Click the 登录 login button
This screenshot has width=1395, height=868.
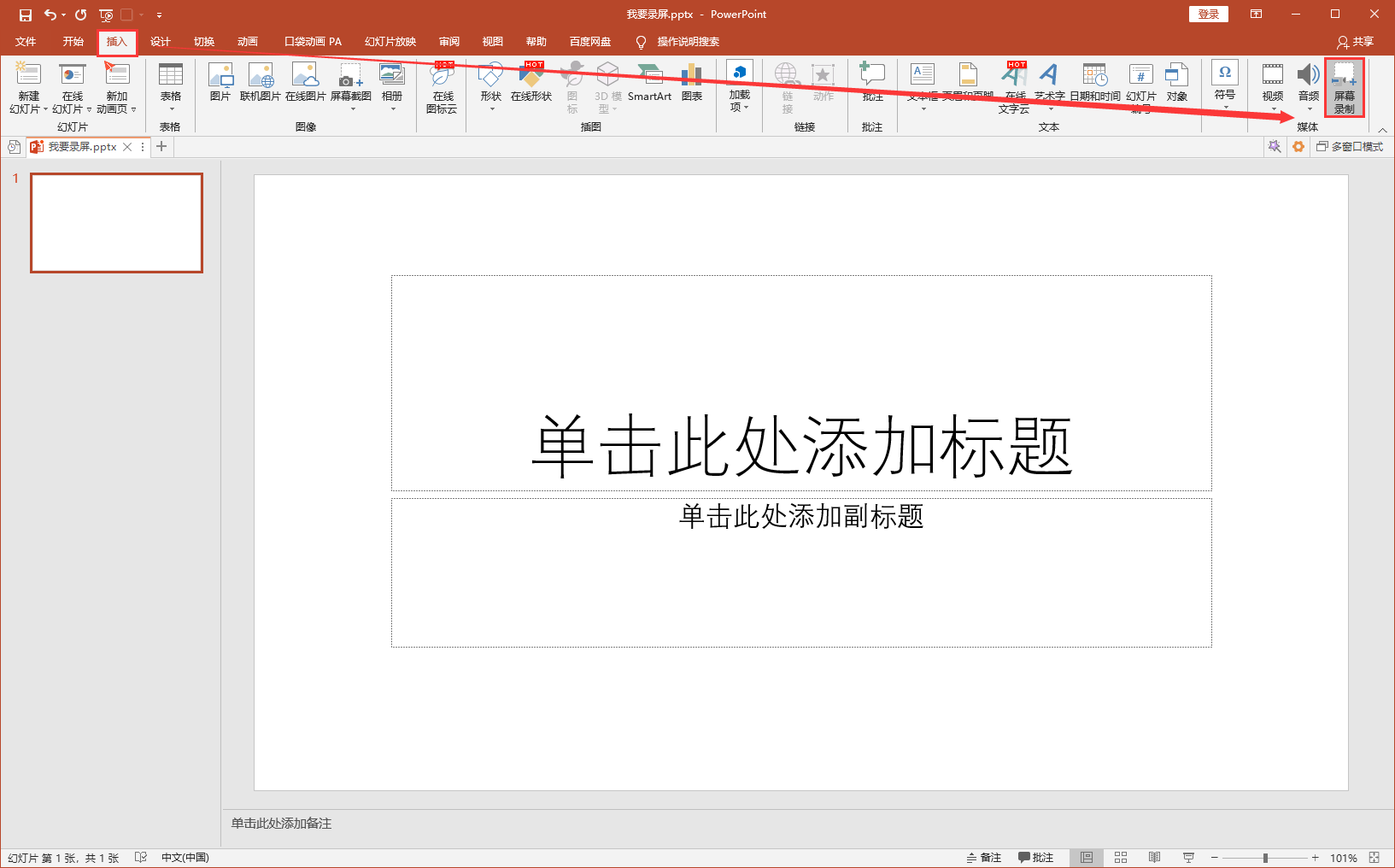tap(1208, 14)
